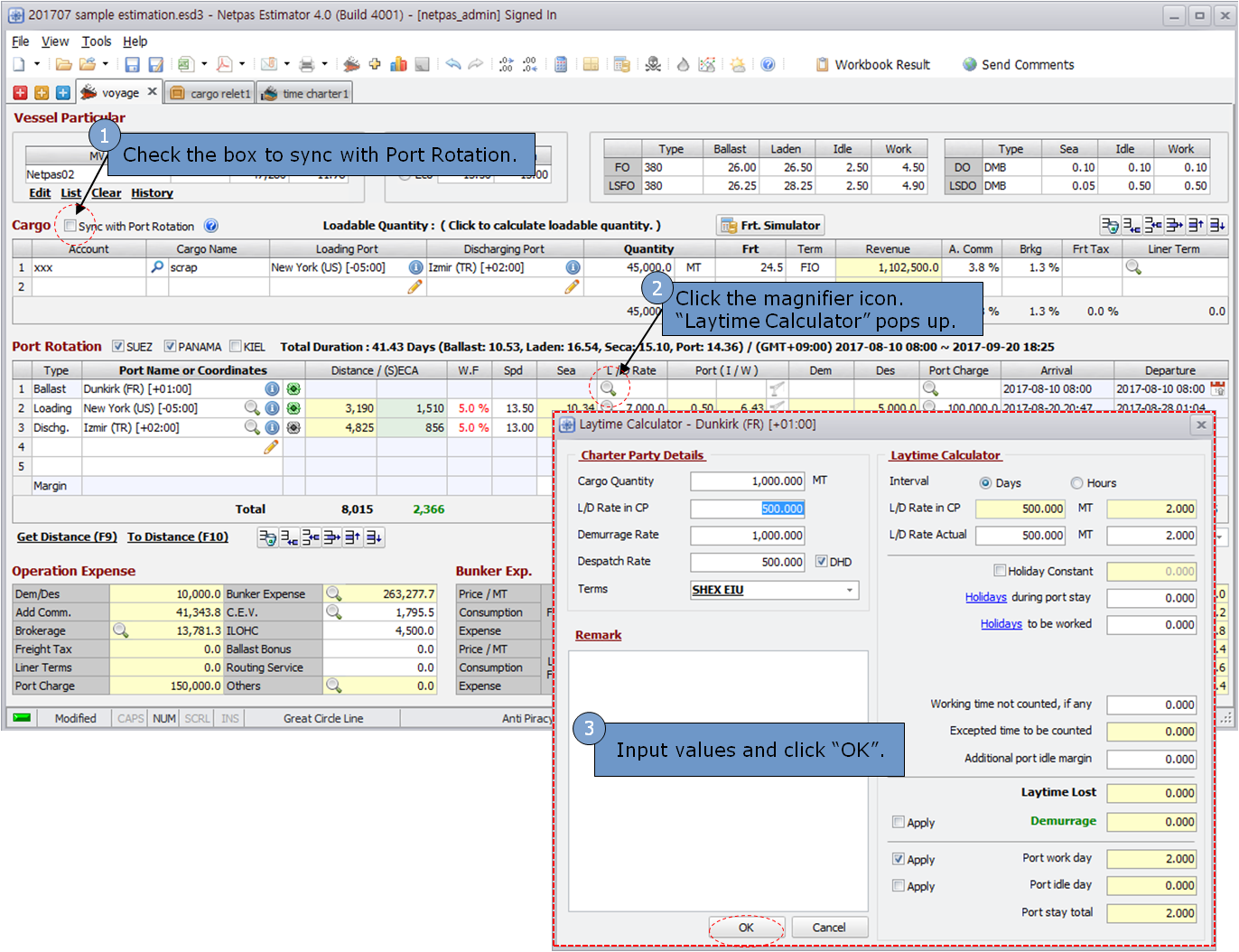Click the Frt. Simulator button
This screenshot has height=952, width=1239.
[x=770, y=226]
